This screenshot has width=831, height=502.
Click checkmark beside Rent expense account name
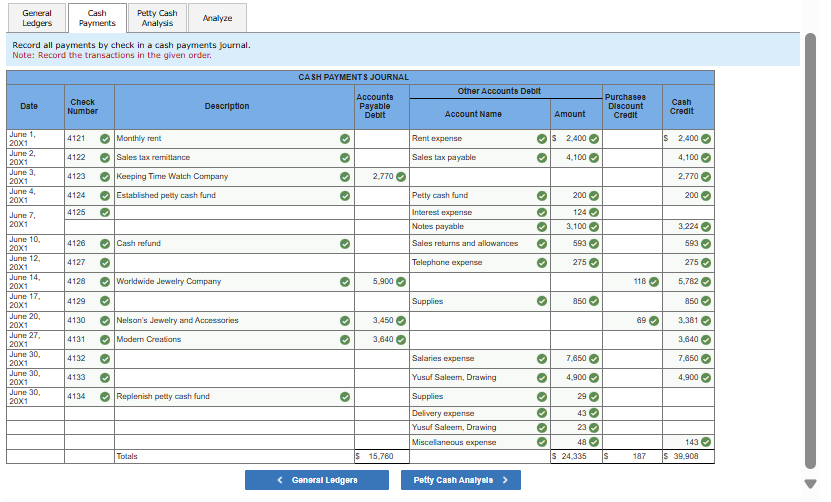click(x=541, y=138)
